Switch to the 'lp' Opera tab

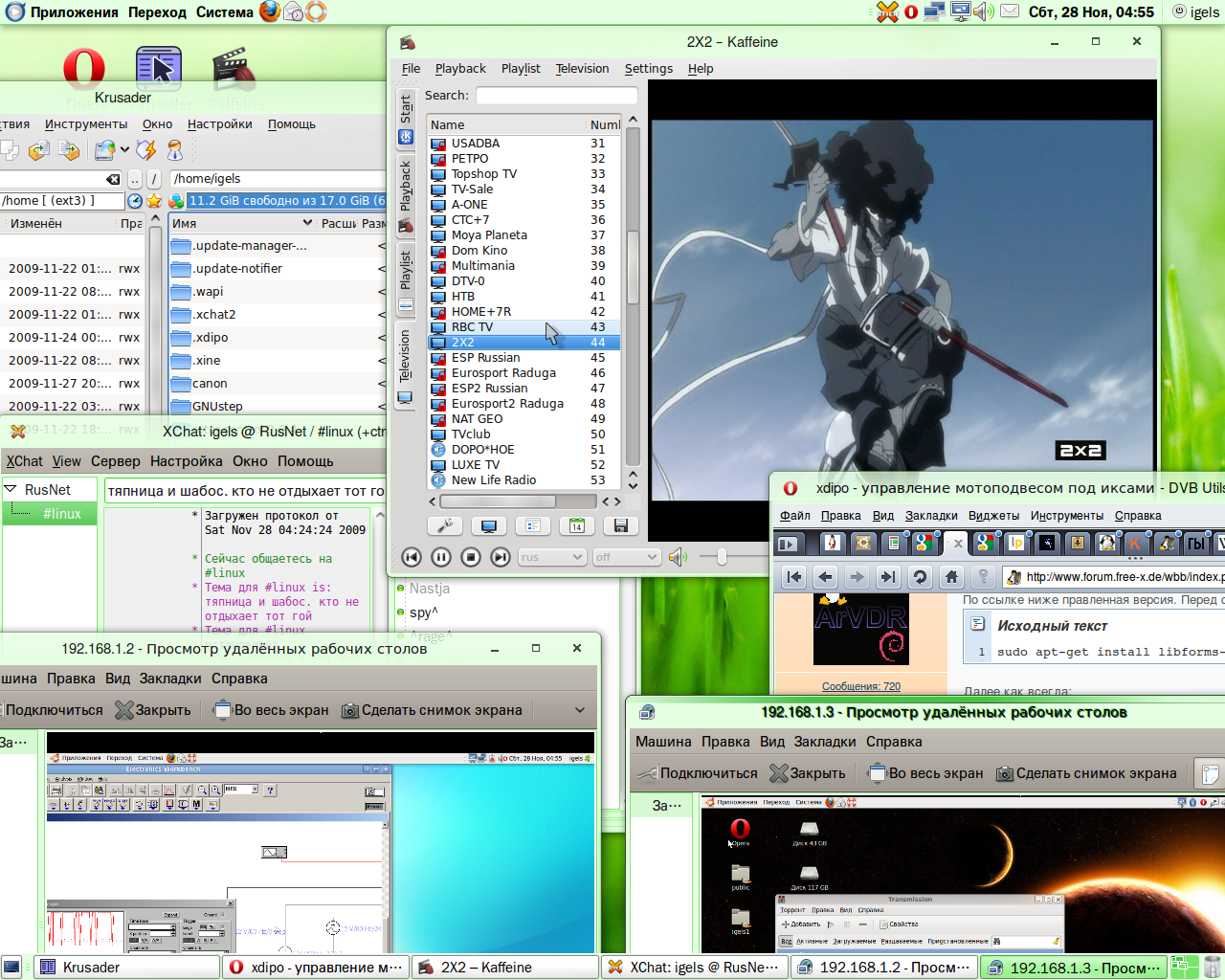pos(1016,544)
